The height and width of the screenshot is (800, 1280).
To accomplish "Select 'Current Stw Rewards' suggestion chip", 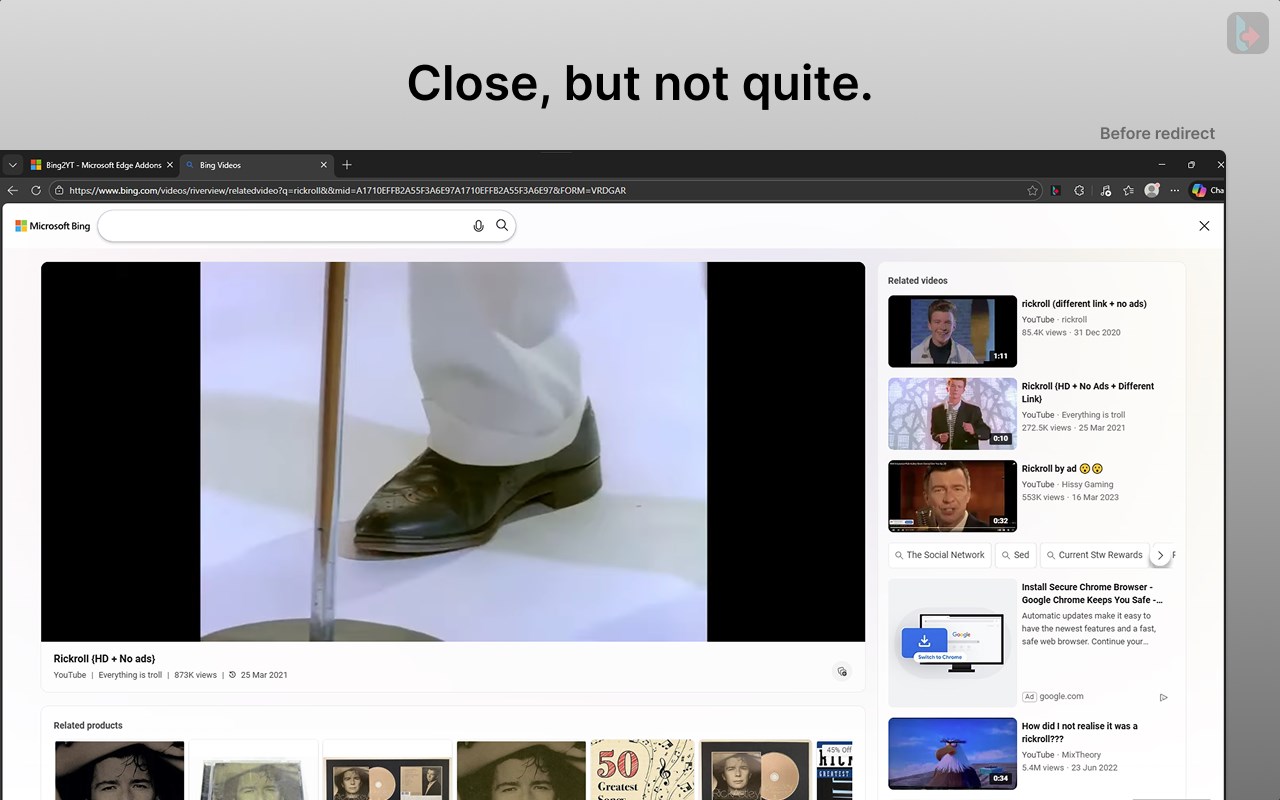I will [1094, 555].
